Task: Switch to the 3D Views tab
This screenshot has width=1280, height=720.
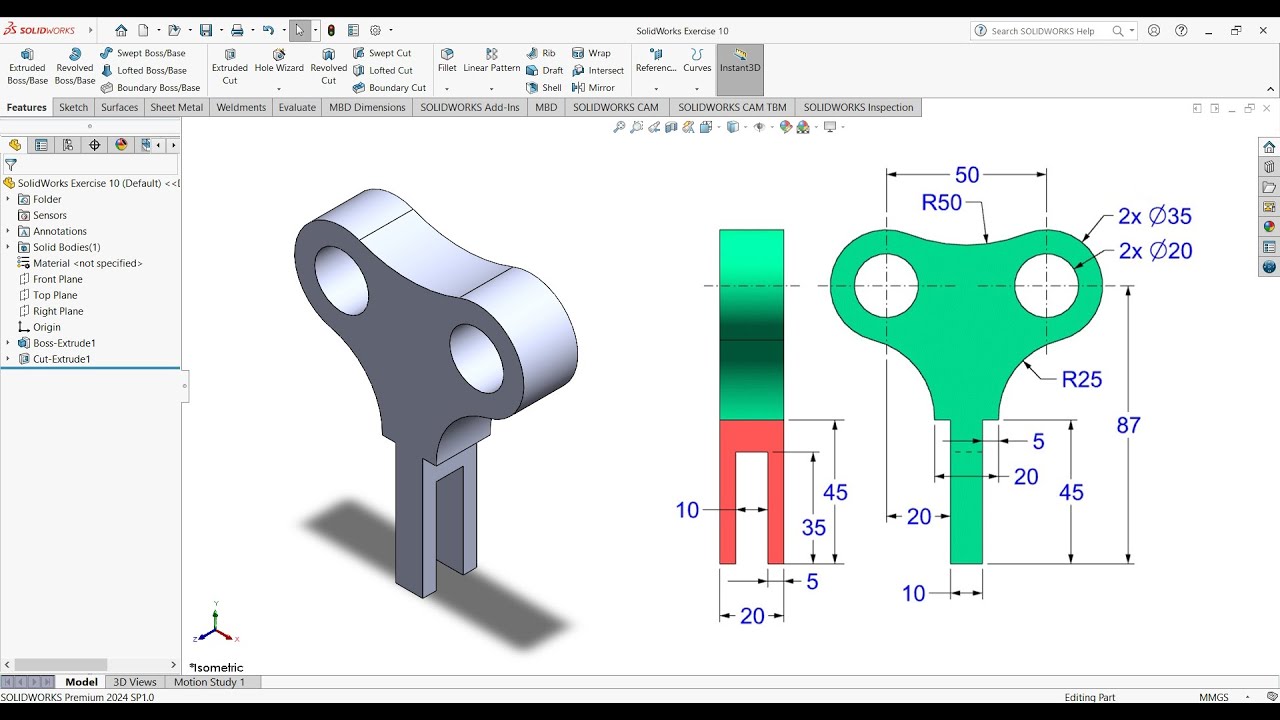Action: click(x=135, y=682)
